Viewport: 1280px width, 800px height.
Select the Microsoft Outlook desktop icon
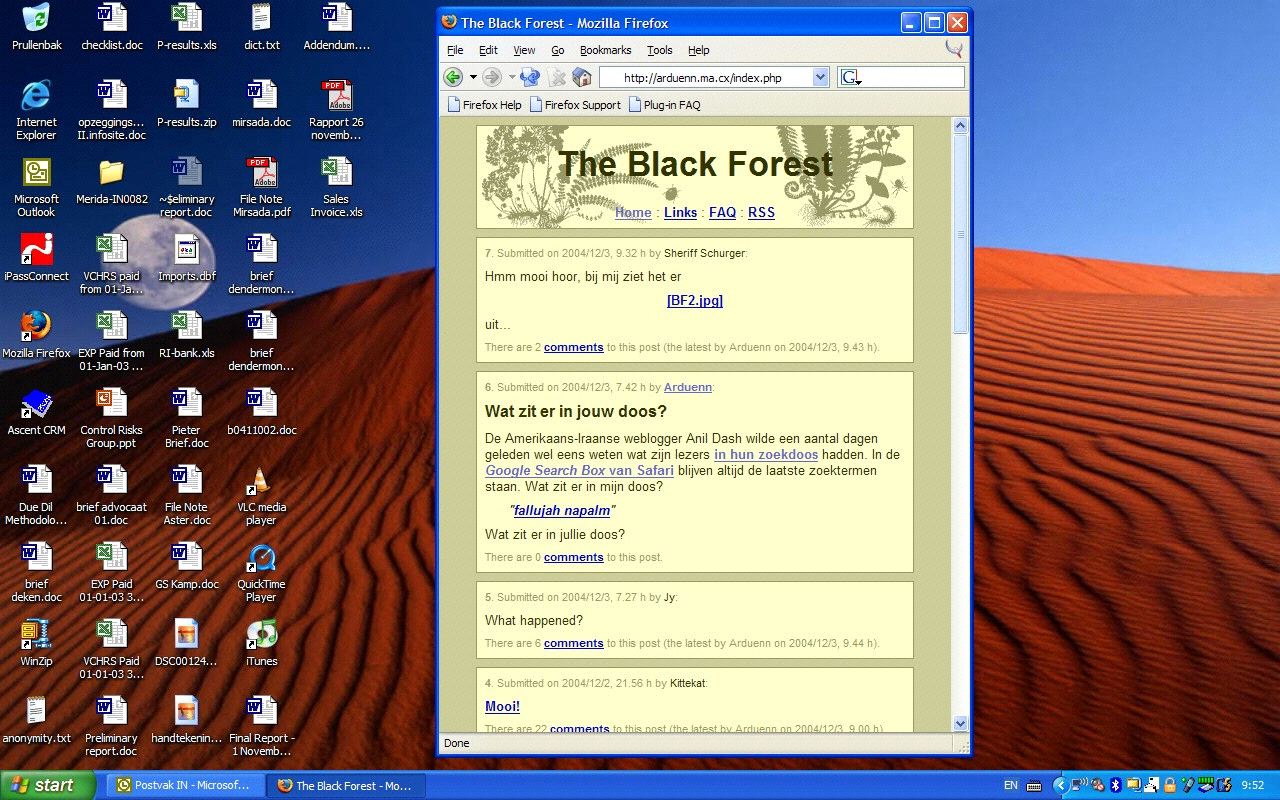click(x=36, y=187)
